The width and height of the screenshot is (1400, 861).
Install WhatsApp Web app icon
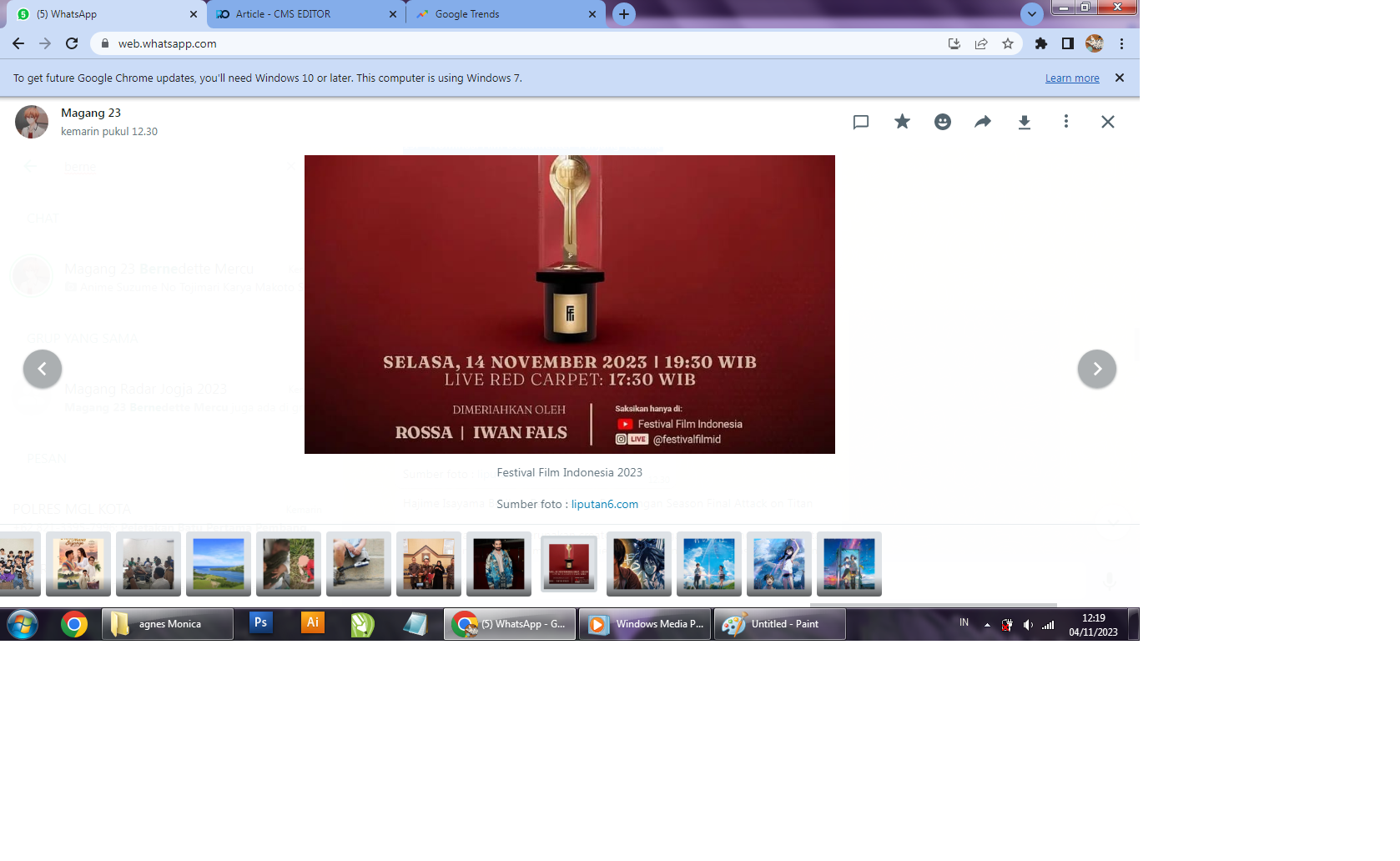pos(954,43)
